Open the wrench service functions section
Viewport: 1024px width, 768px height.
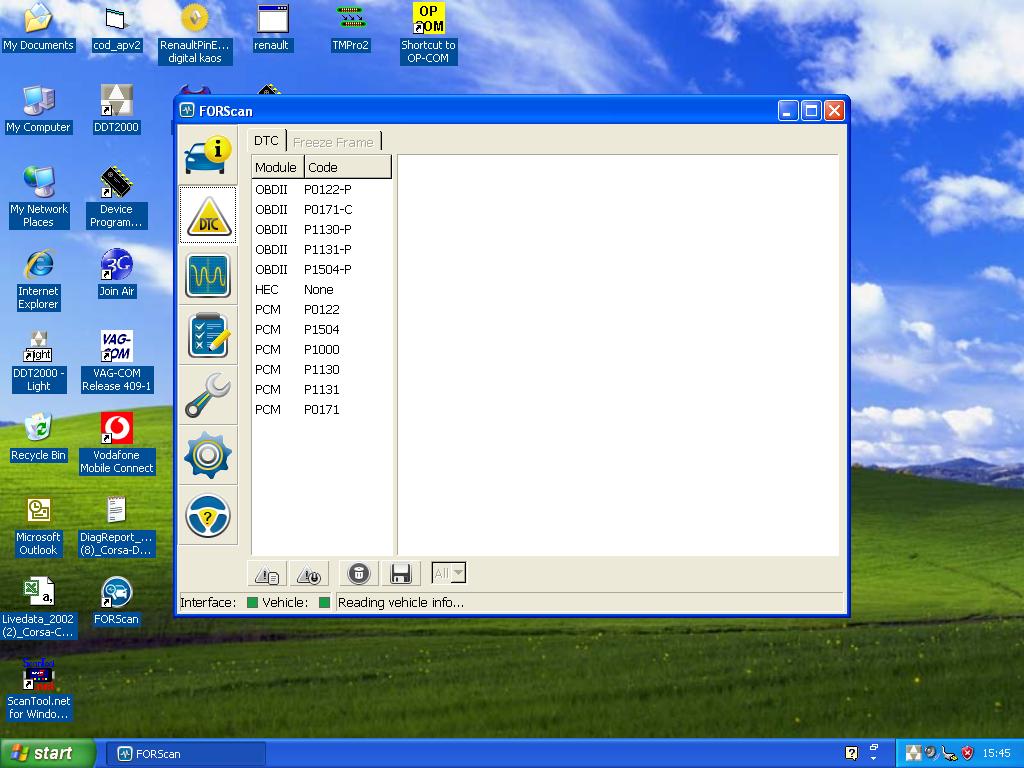[x=208, y=395]
